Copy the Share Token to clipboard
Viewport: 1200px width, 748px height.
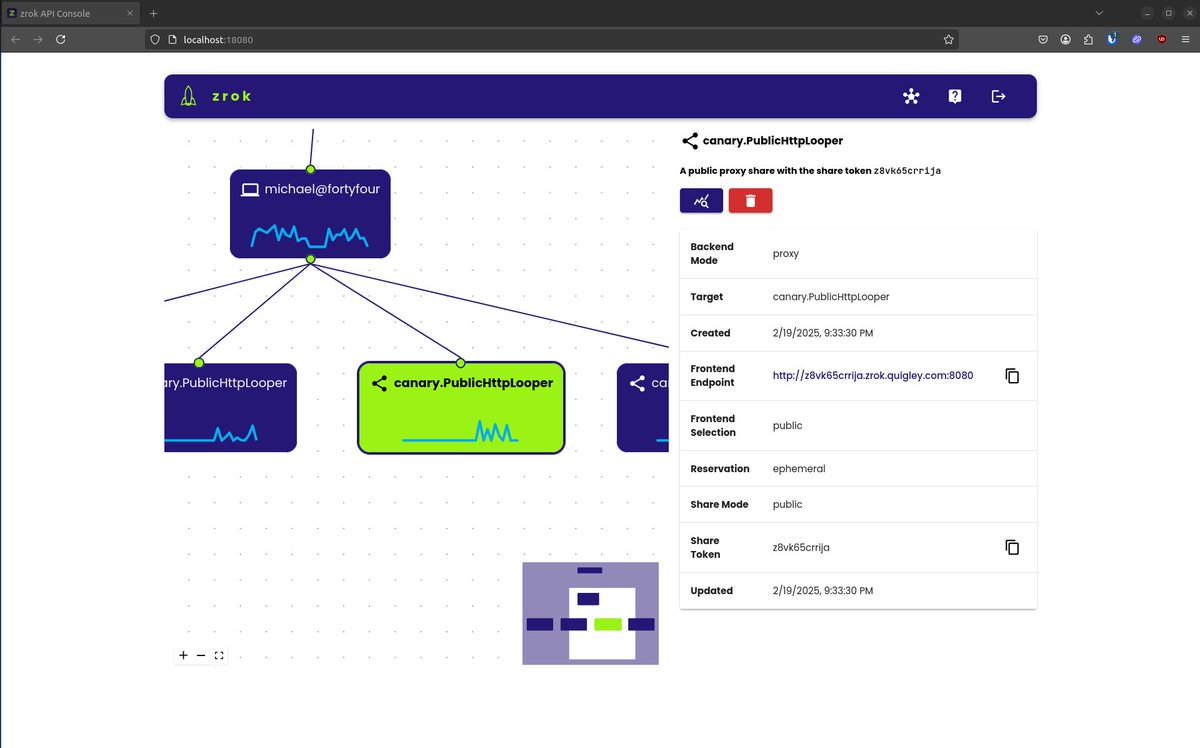[1012, 547]
